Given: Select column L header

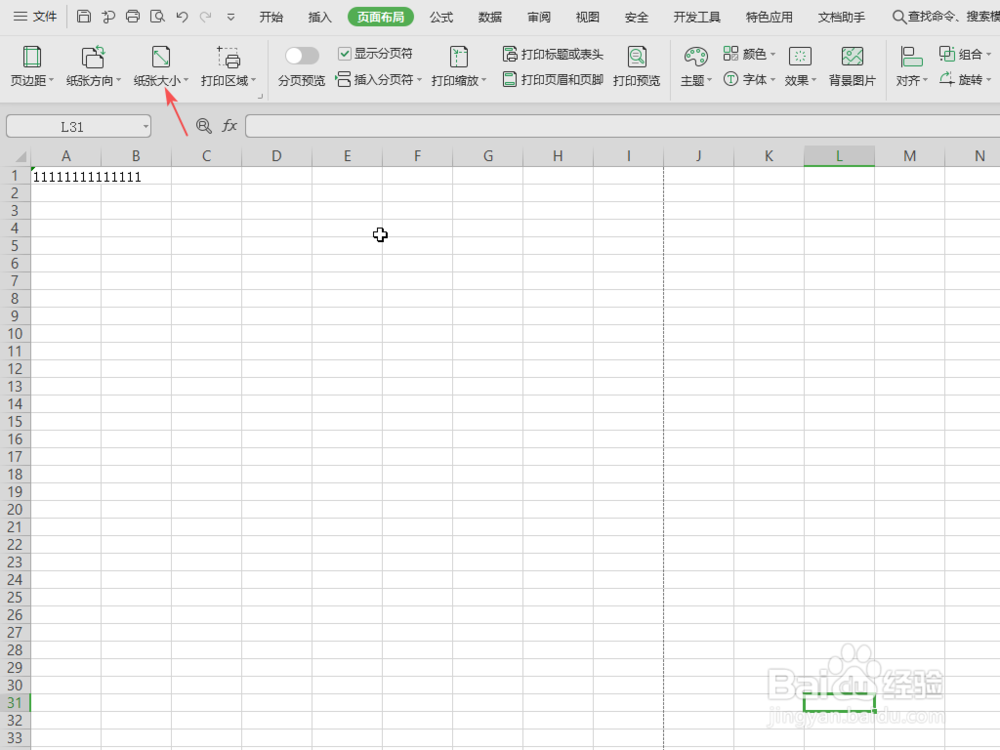Looking at the screenshot, I should [x=839, y=156].
